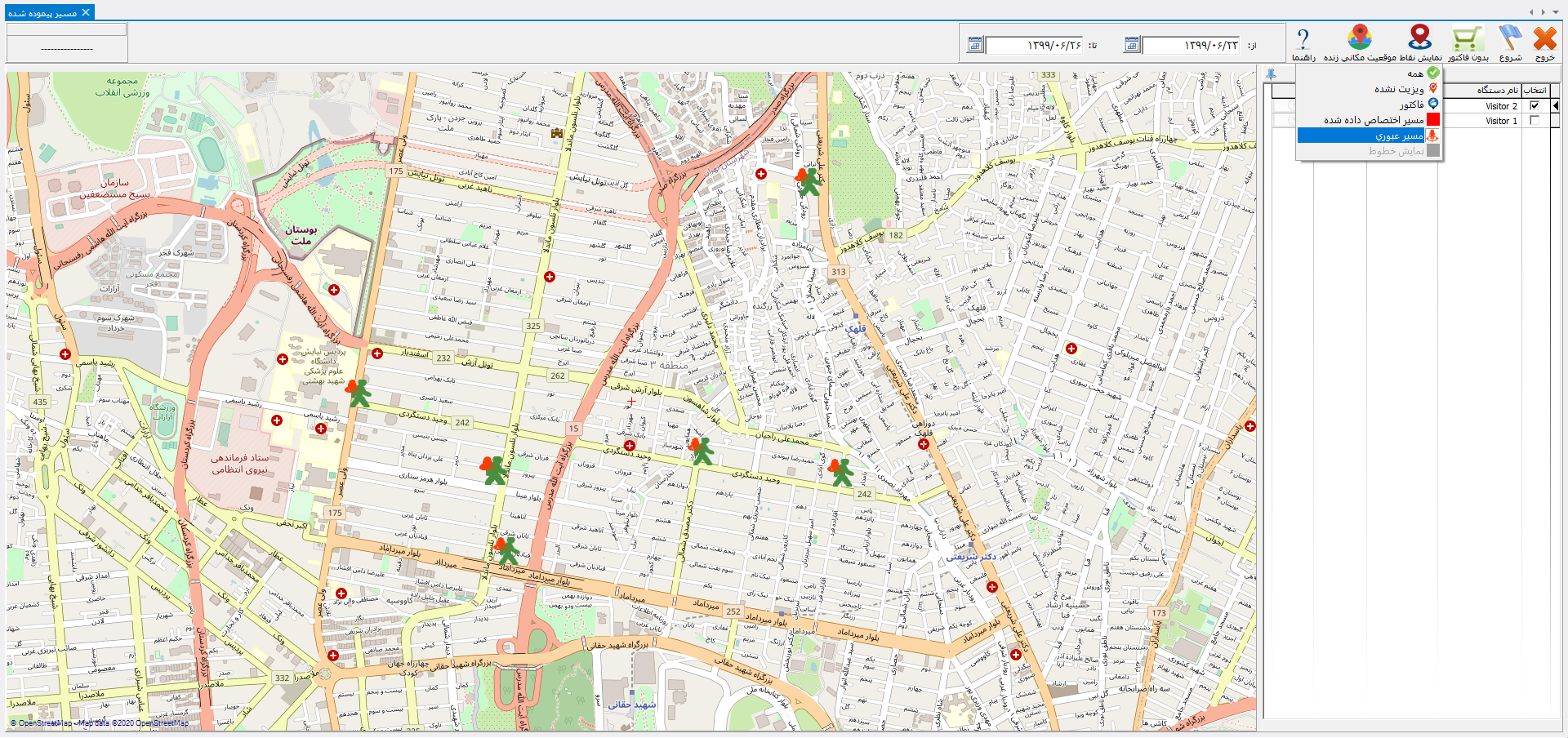
Task: Click the orange X exit (خروج) icon
Action: [1544, 39]
